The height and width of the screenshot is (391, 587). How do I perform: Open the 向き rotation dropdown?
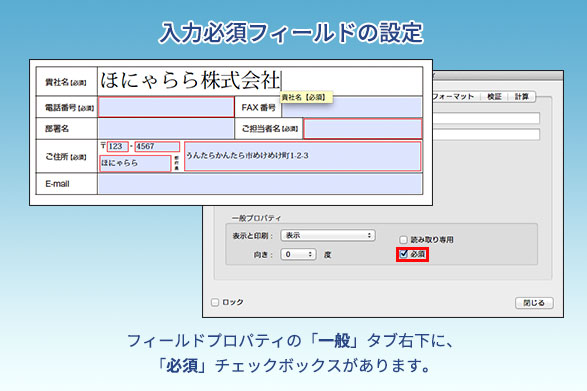(298, 255)
